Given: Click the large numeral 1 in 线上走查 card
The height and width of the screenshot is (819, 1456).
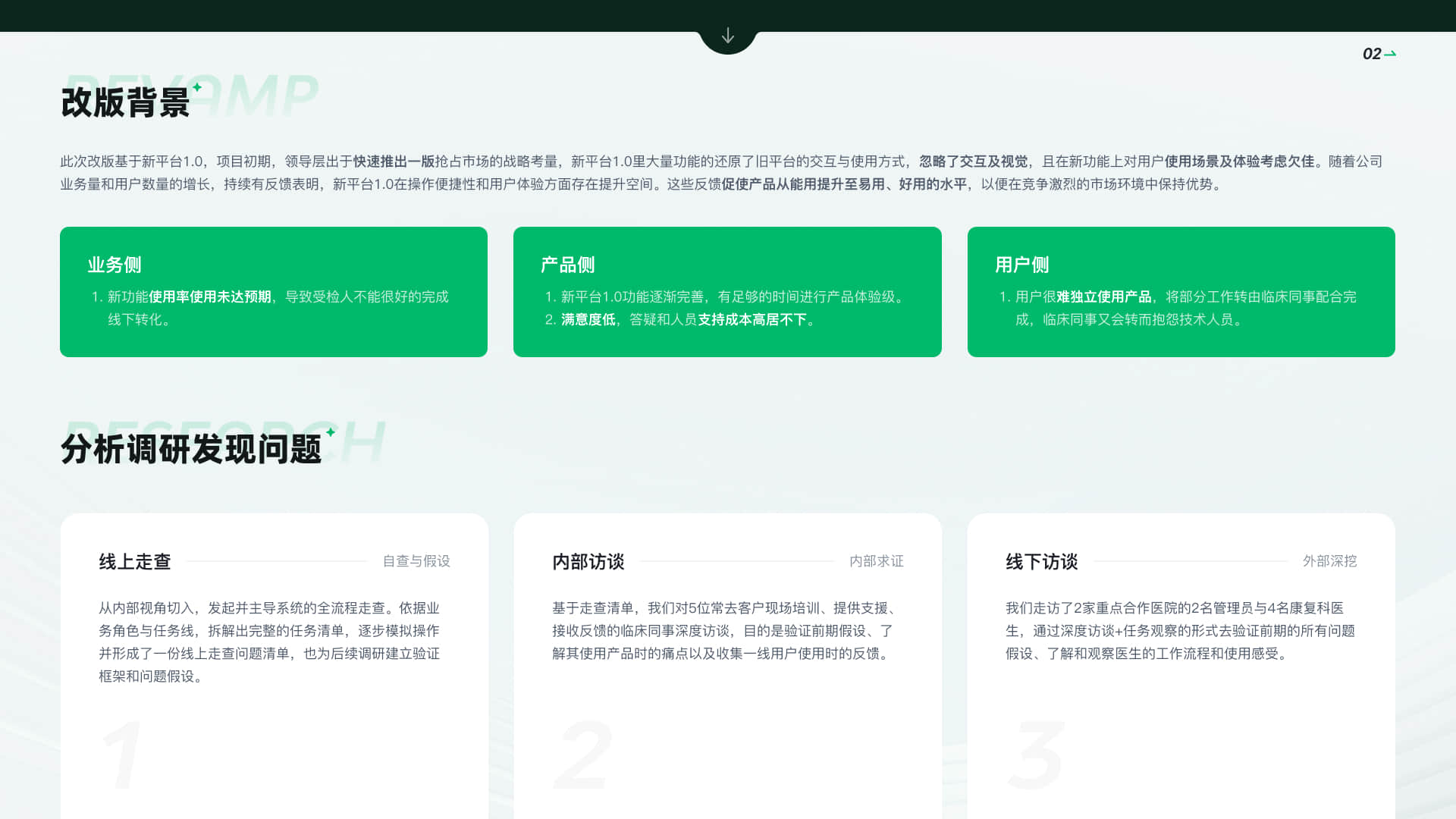Looking at the screenshot, I should (122, 755).
